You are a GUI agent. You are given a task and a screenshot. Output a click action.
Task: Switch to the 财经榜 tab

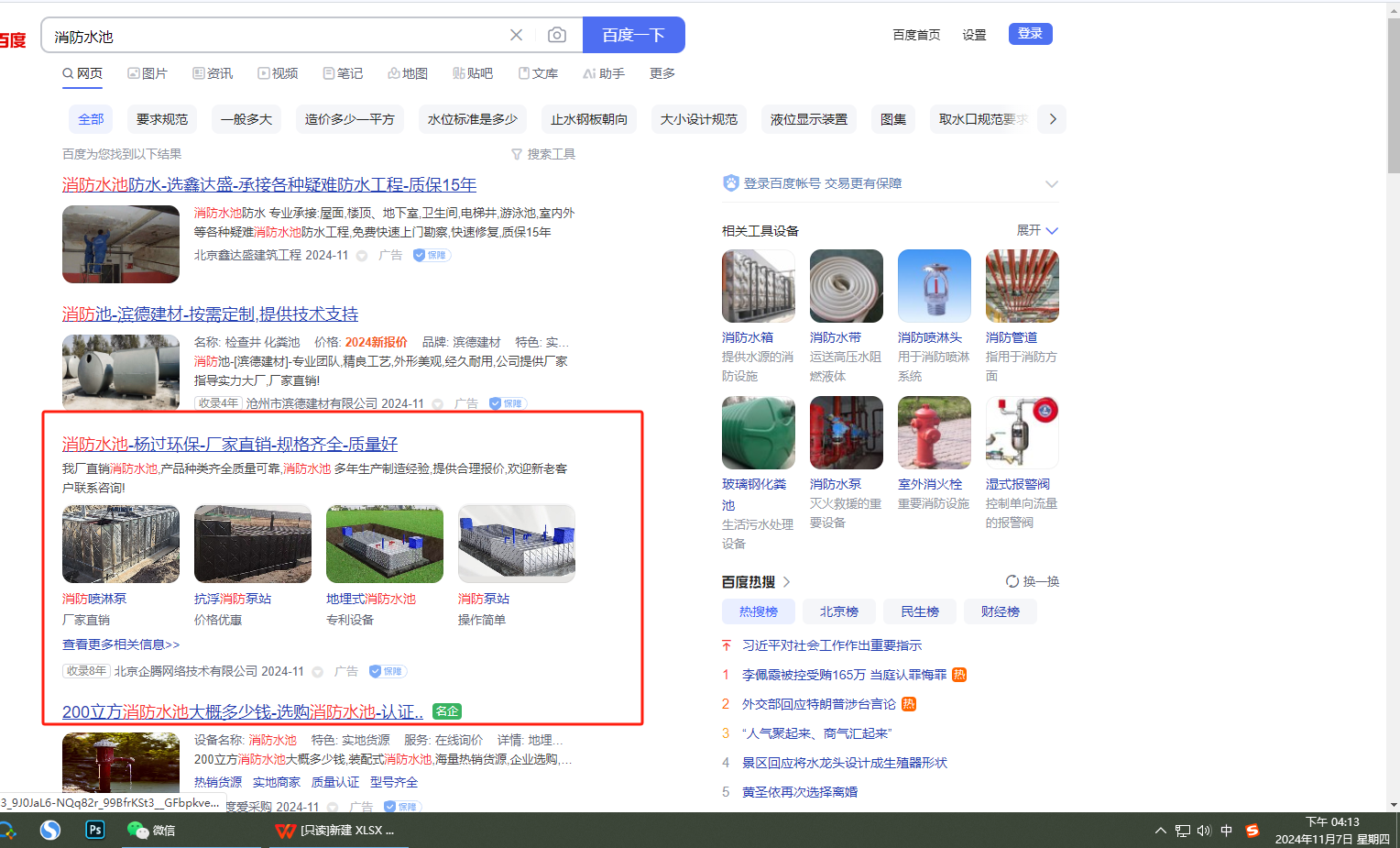[1001, 611]
